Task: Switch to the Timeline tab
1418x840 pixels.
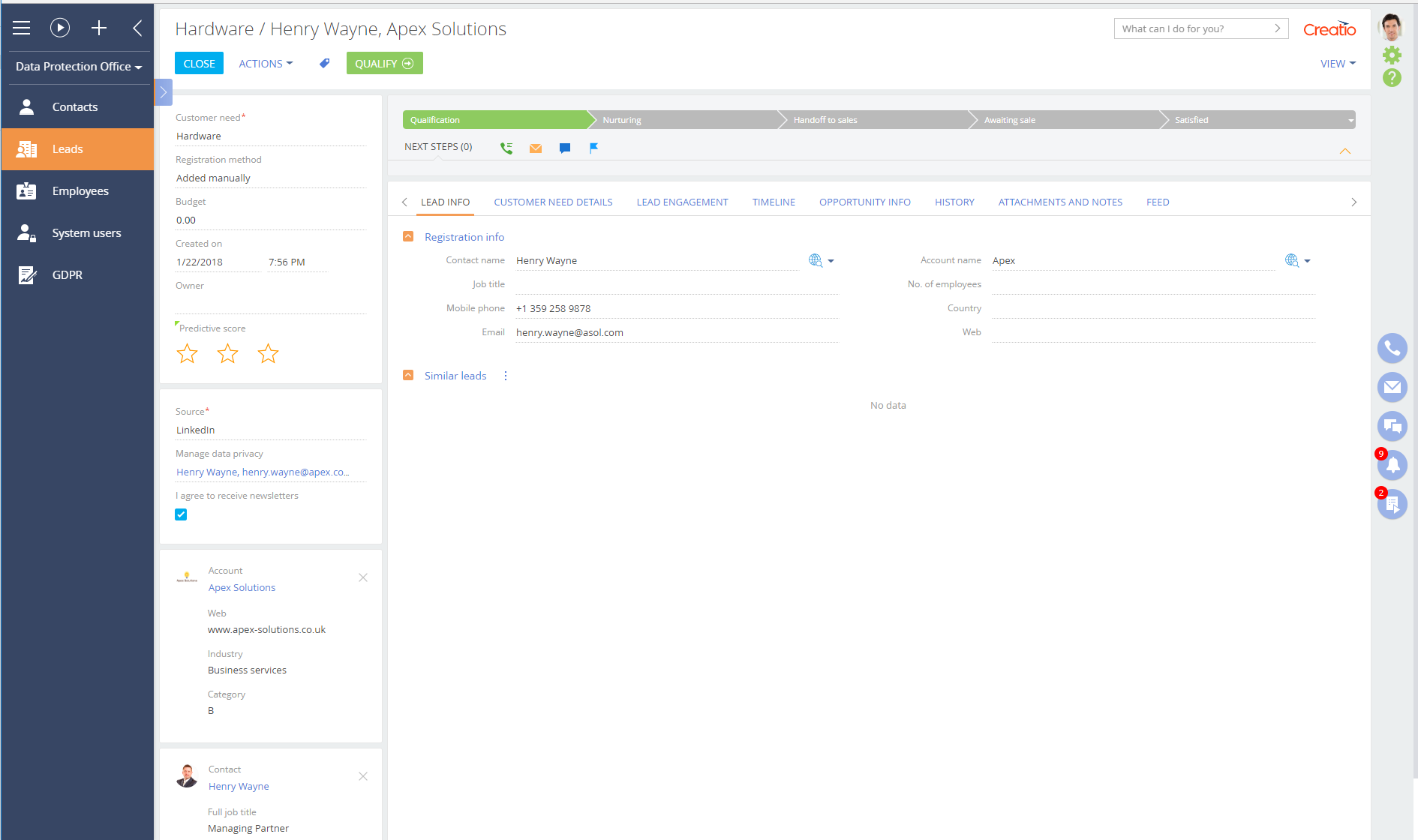Action: (x=774, y=202)
